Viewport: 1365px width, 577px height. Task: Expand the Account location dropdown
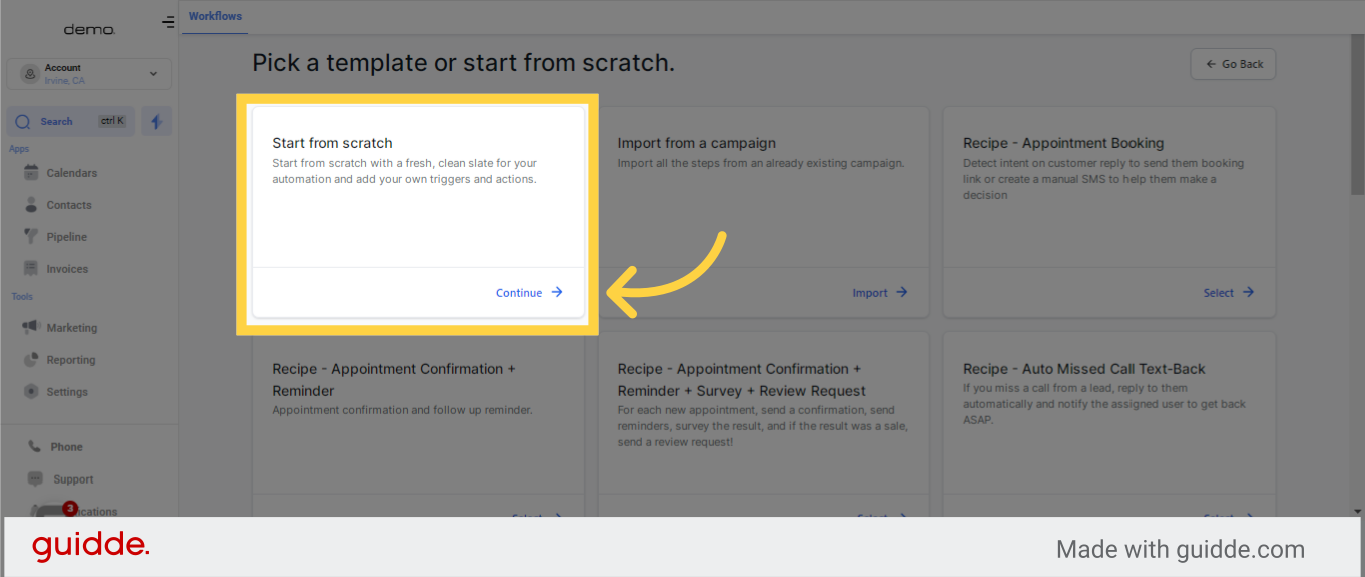[89, 74]
